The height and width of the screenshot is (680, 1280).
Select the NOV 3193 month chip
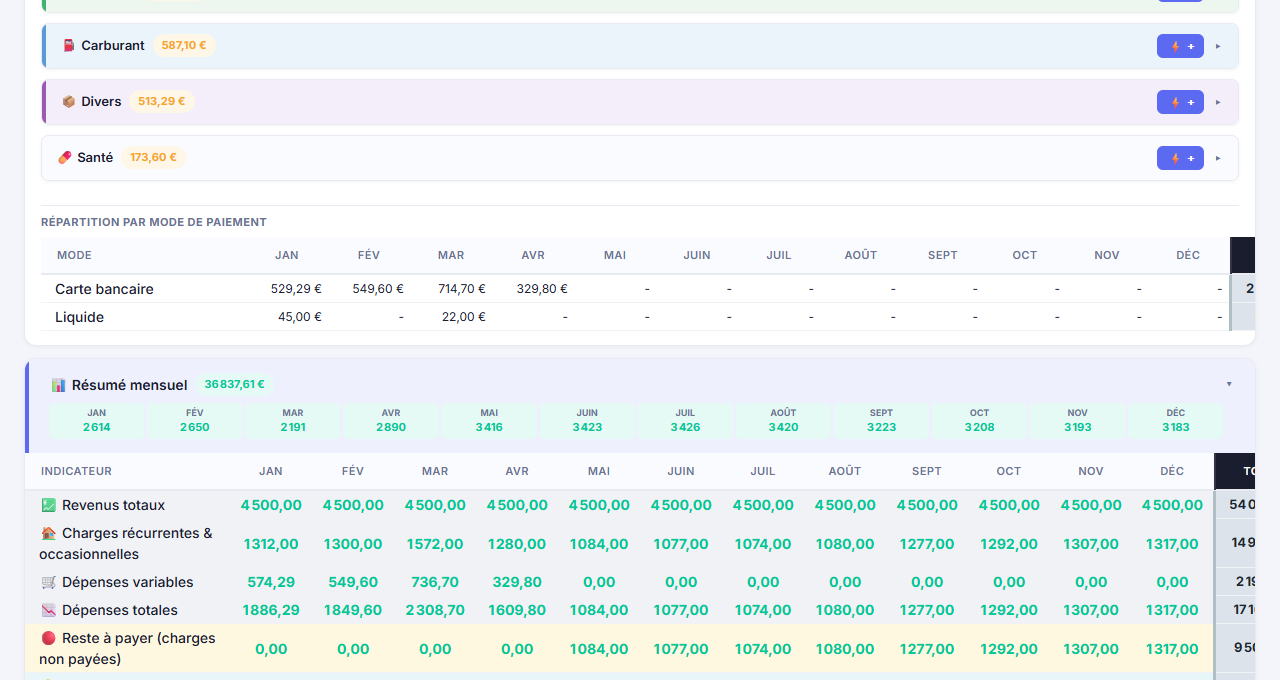(1077, 420)
